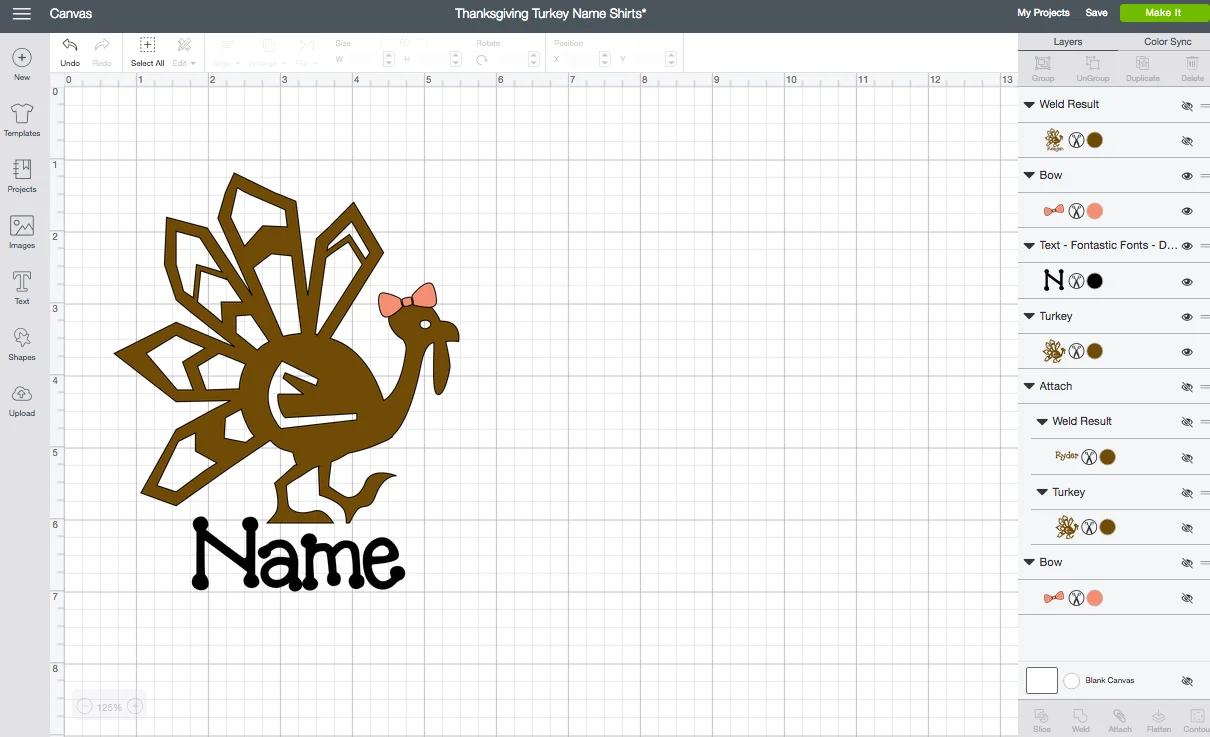Hide the visible Turkey group
This screenshot has width=1210, height=737.
point(1187,316)
